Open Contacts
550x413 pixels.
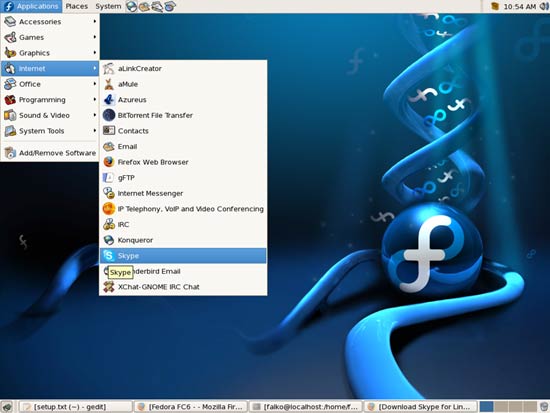[183, 131]
